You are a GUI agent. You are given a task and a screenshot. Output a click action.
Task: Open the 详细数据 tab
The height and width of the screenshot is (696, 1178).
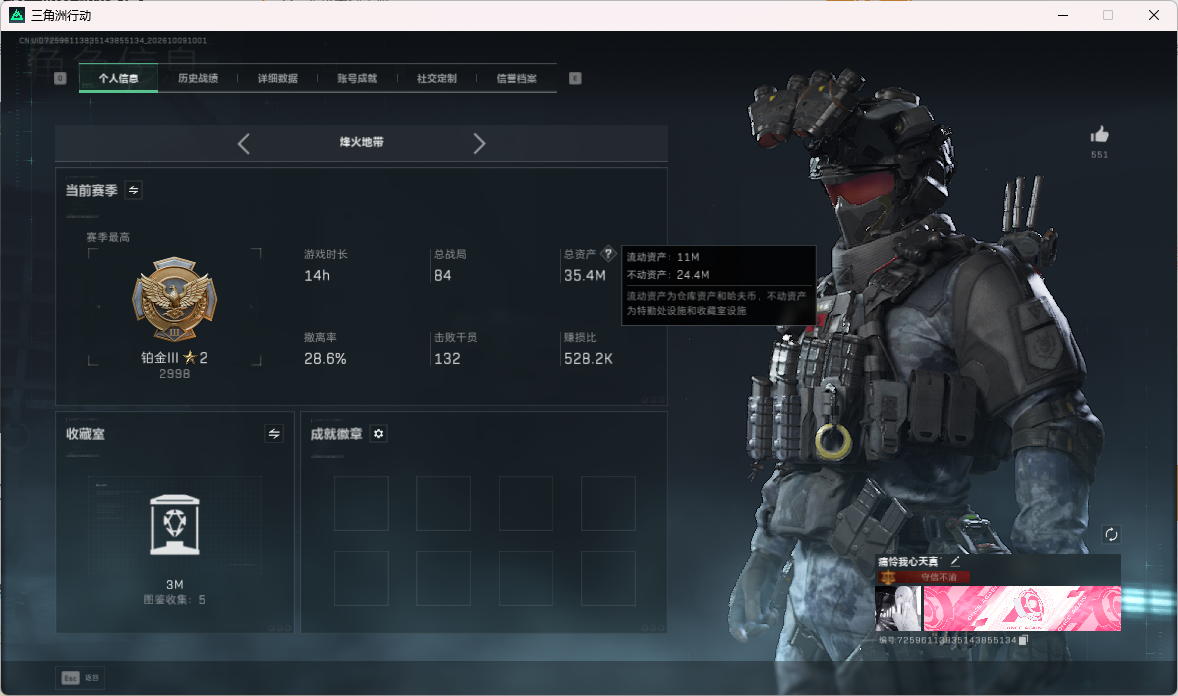click(x=277, y=78)
